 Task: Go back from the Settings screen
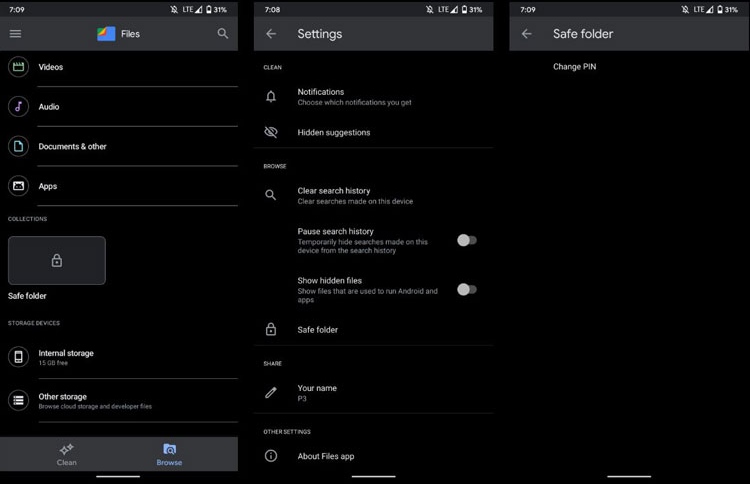[x=271, y=34]
